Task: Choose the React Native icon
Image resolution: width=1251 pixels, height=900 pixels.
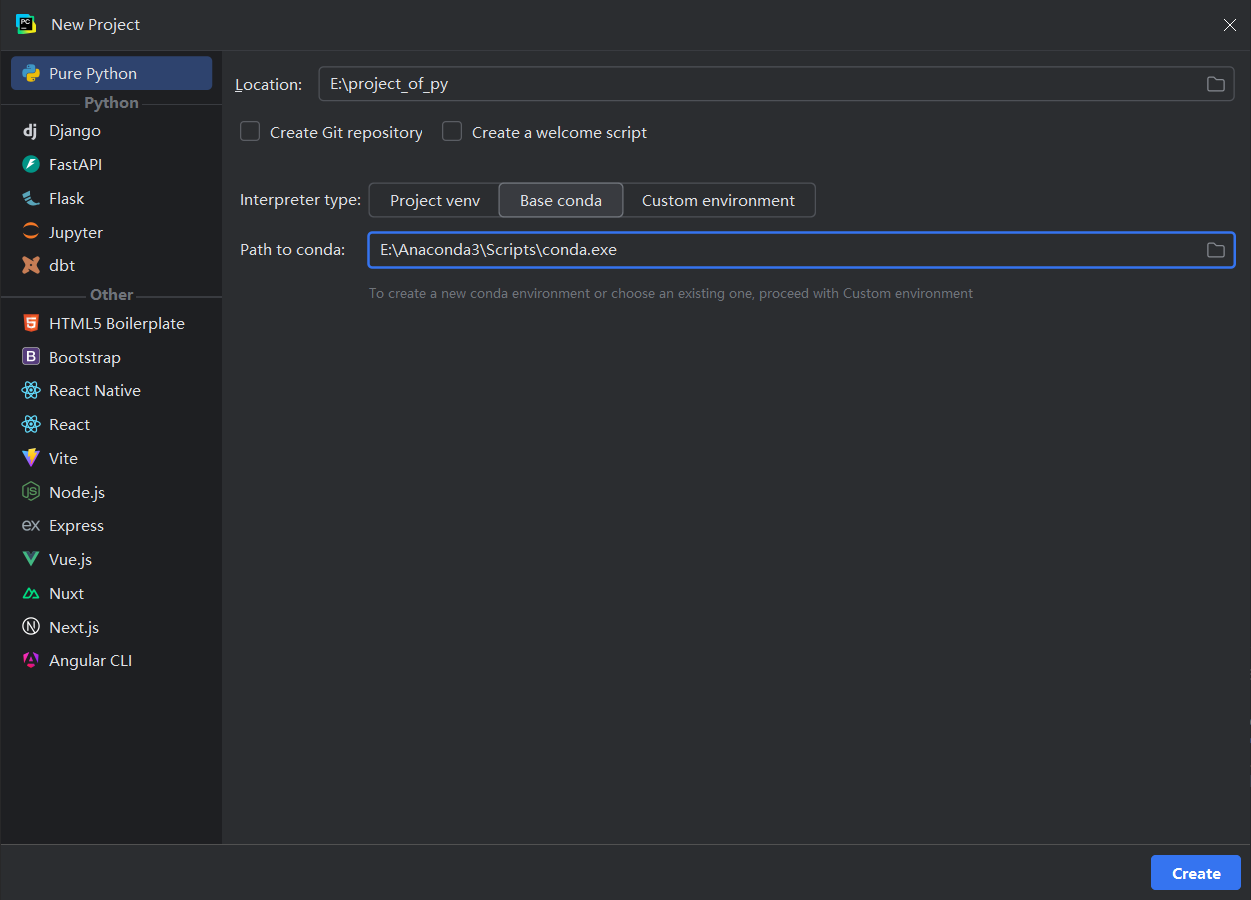Action: tap(31, 390)
